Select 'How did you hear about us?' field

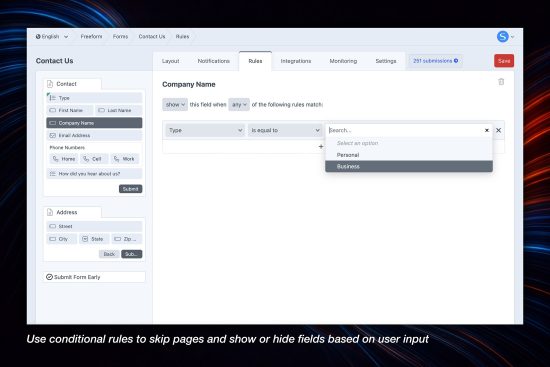click(94, 174)
